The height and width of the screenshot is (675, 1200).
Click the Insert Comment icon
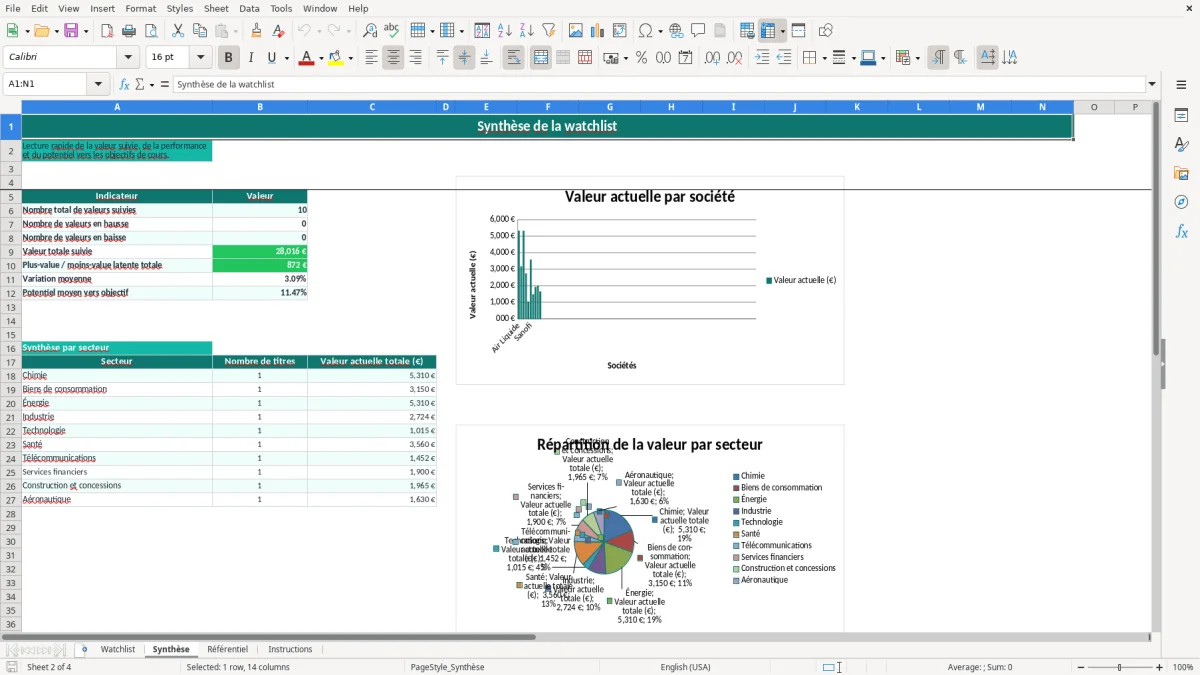[698, 31]
